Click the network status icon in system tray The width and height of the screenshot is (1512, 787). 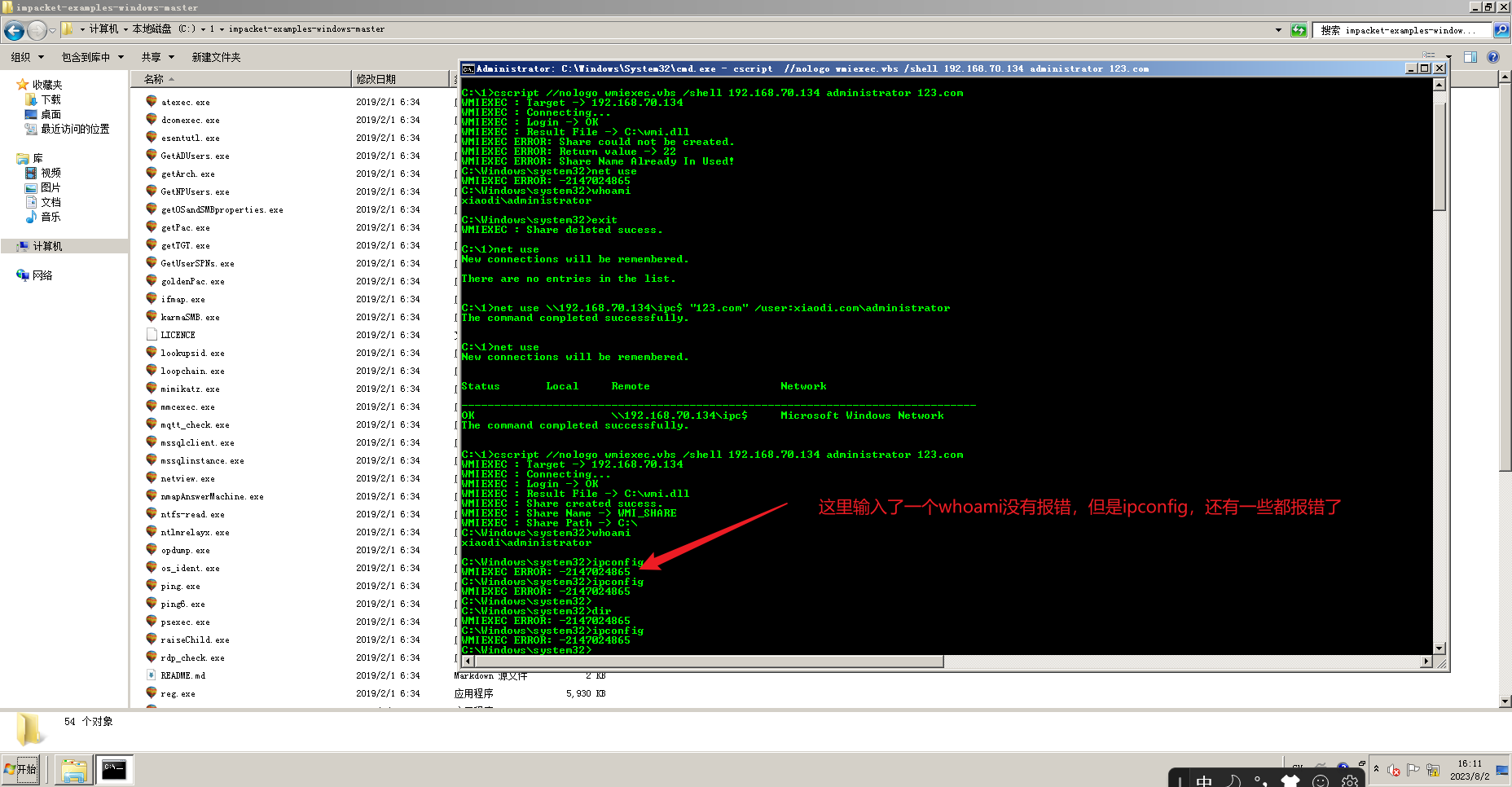pos(1432,772)
